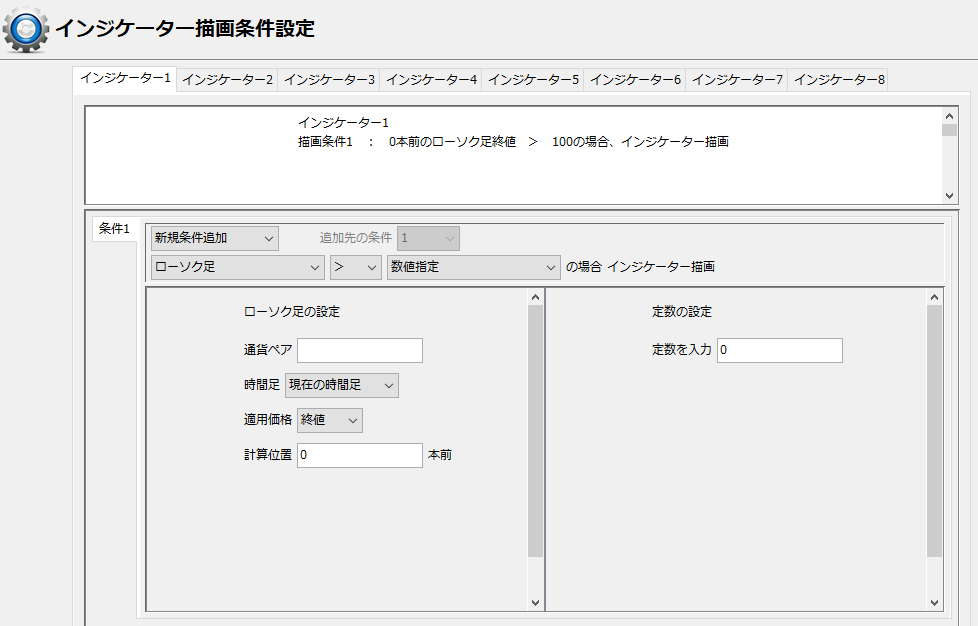Switch to the インジケーター2 tab
Screen dimensions: 978x626
227,80
